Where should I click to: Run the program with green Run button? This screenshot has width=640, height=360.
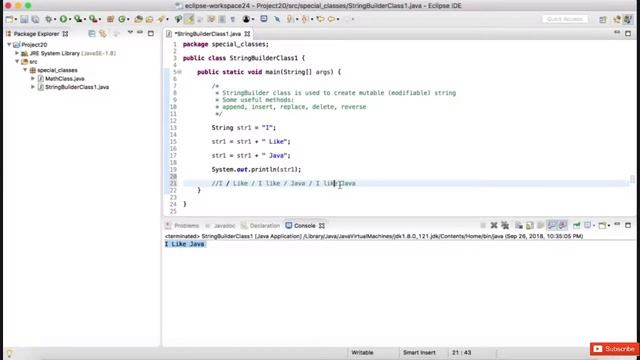pos(63,19)
